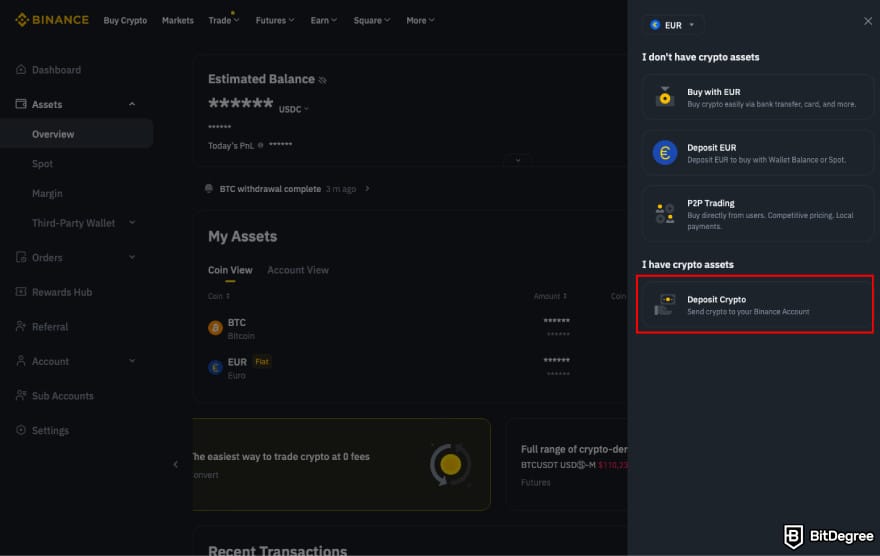Click the P2P Trading icon

(x=665, y=214)
